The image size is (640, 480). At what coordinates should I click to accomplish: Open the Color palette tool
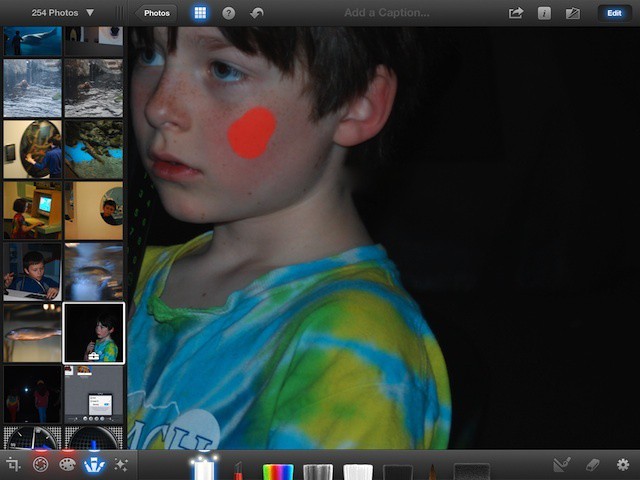pyautogui.click(x=68, y=465)
